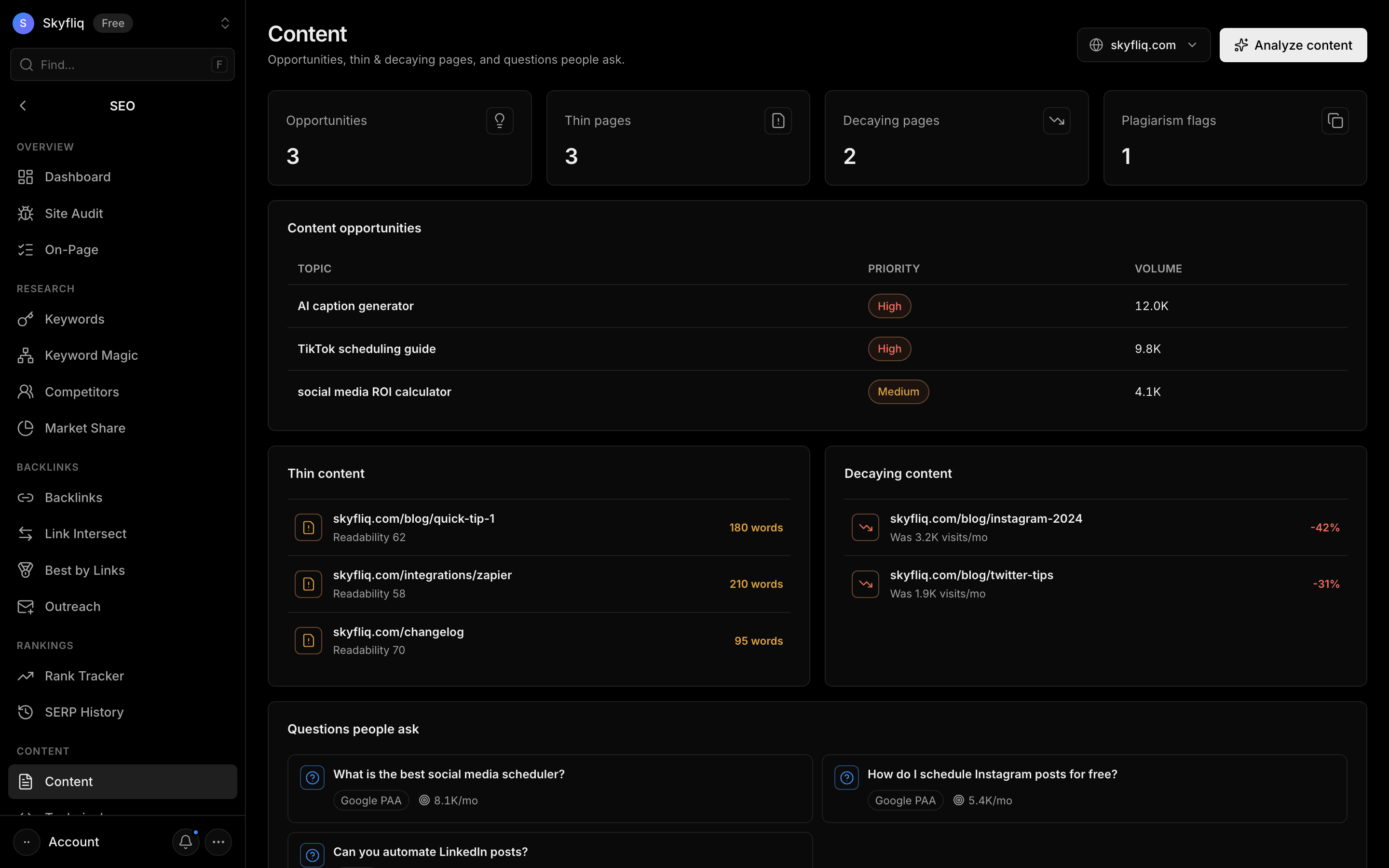Click the Decaying pages trend-down icon
Image resolution: width=1389 pixels, height=868 pixels.
(1057, 121)
